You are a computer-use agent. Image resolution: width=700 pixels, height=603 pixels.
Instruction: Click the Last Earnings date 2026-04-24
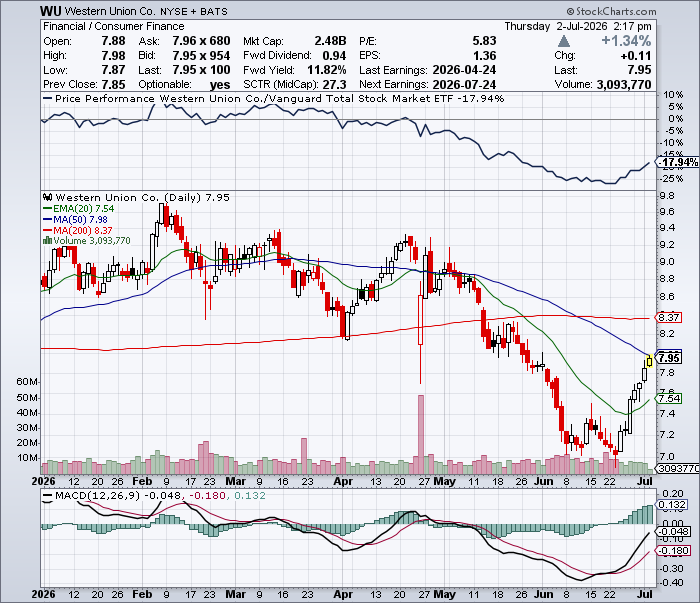pos(464,70)
